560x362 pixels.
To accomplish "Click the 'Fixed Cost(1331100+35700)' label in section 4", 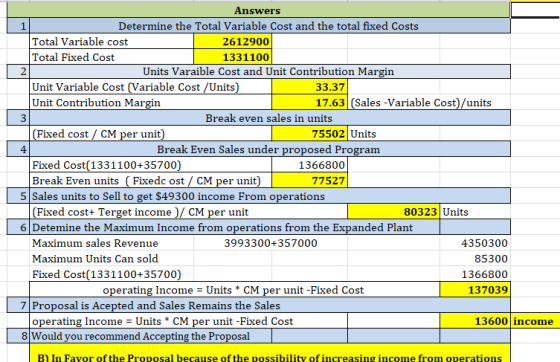I will pyautogui.click(x=151, y=165).
